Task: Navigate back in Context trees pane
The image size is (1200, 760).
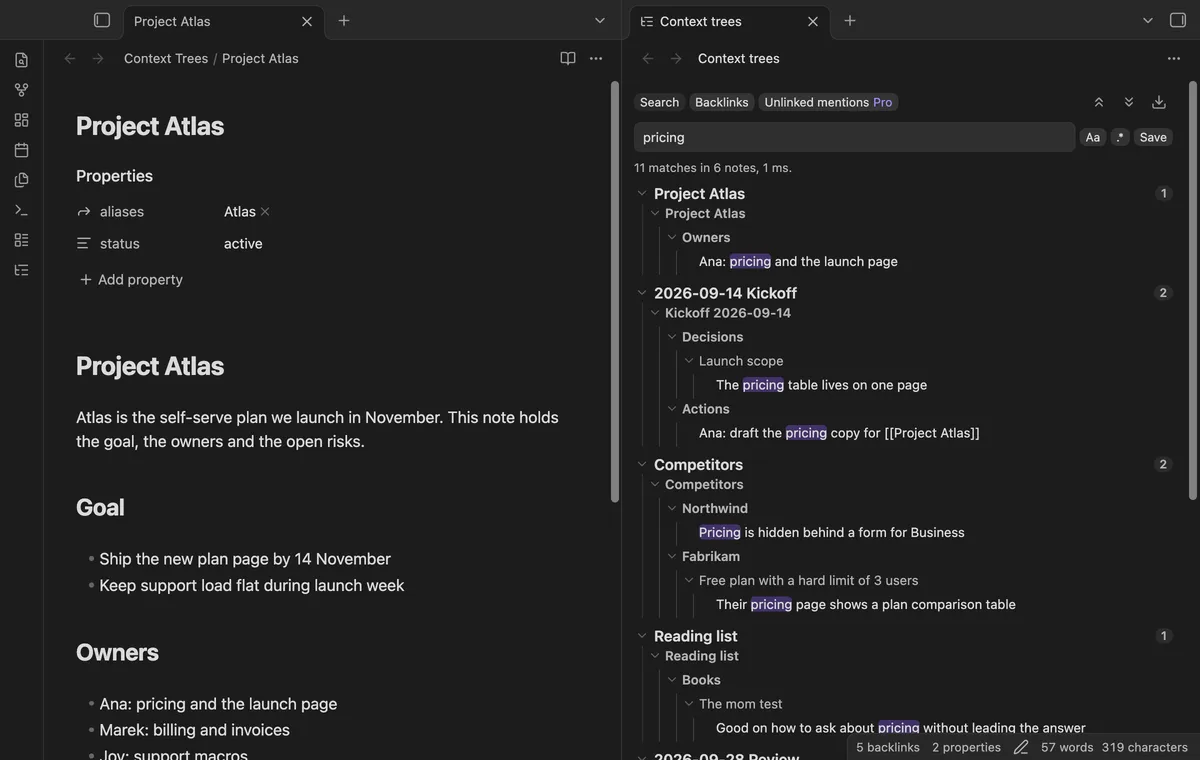Action: 648,58
